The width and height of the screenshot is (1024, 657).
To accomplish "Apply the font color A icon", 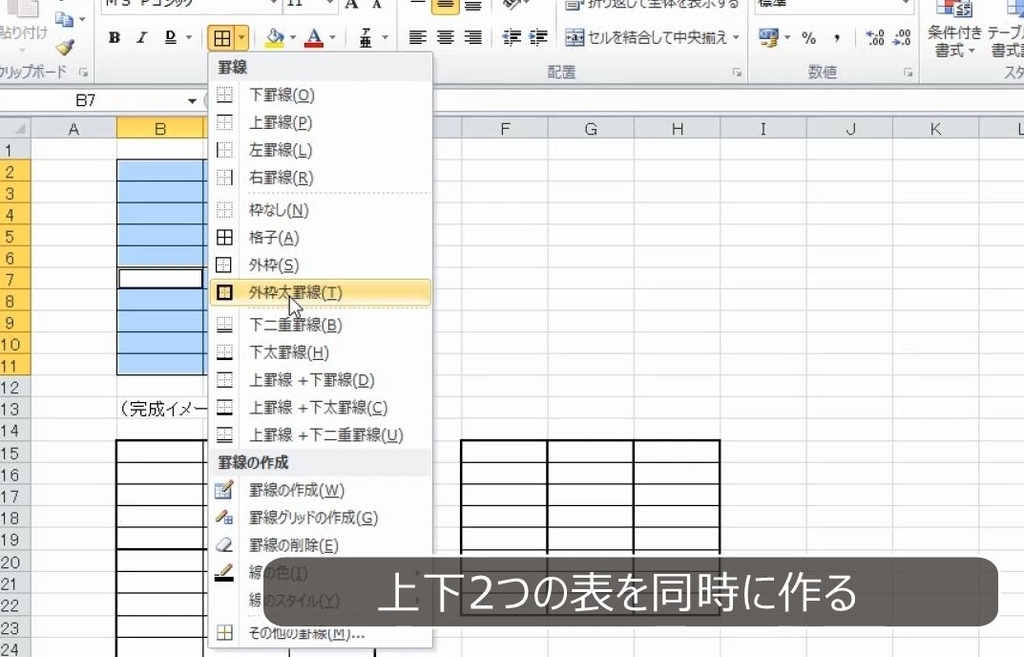I will 316,36.
